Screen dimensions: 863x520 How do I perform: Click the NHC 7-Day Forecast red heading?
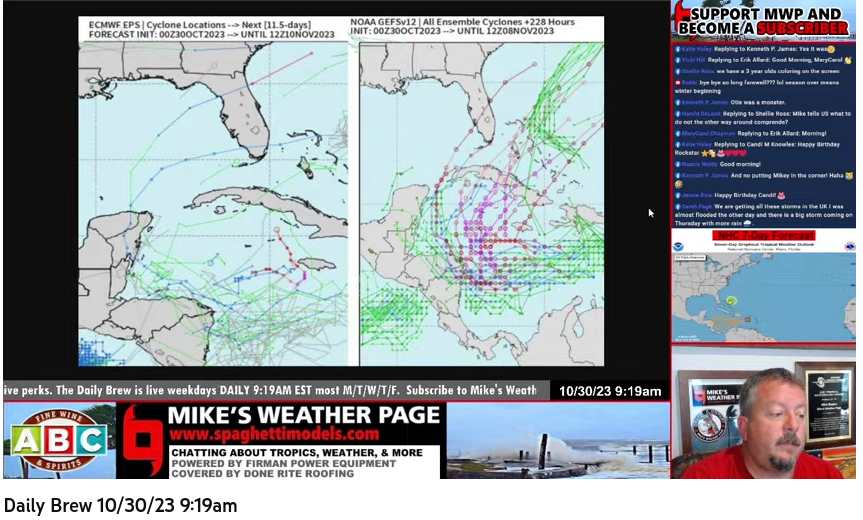tap(763, 235)
